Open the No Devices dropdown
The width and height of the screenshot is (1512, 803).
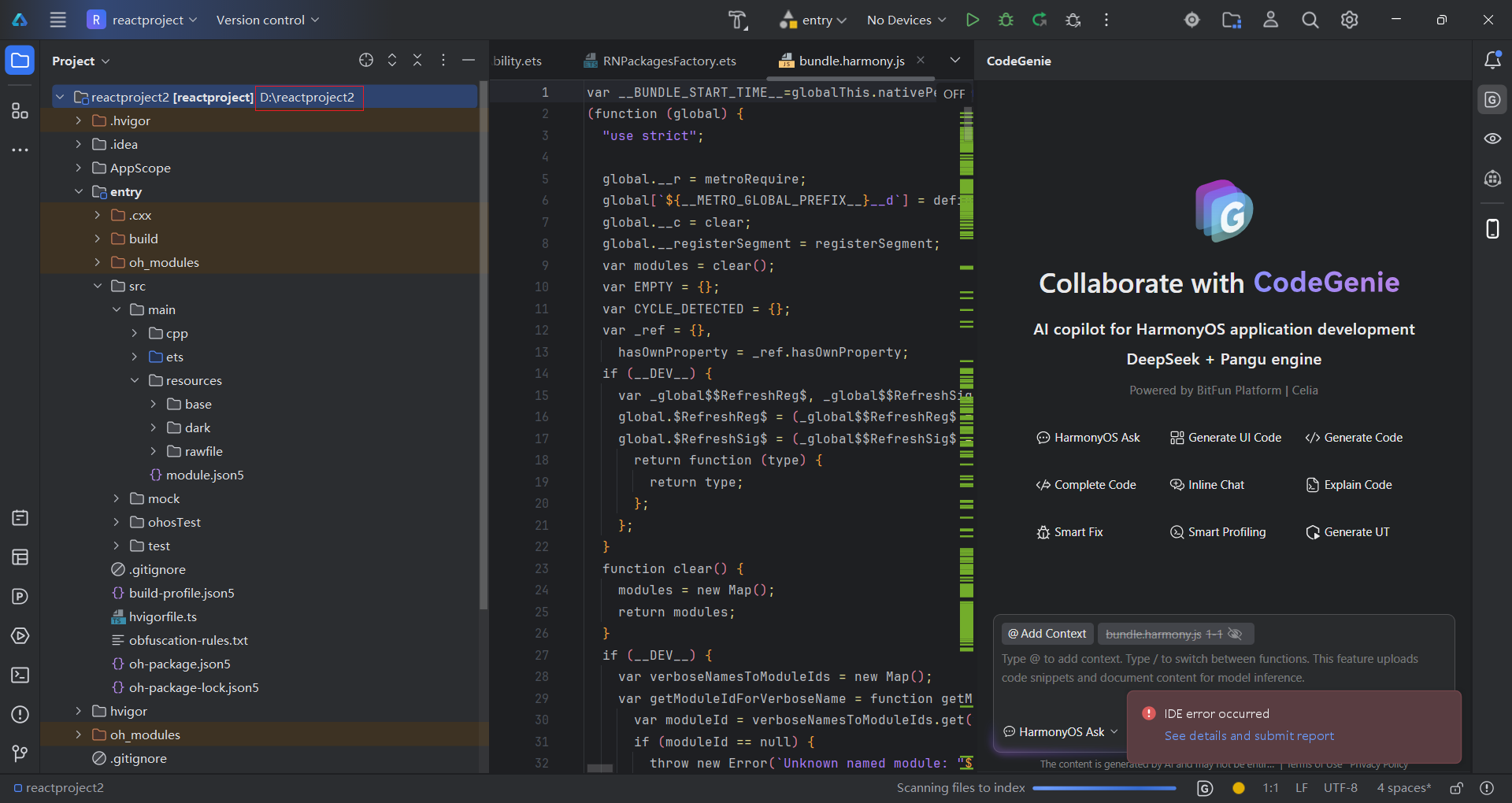click(906, 20)
